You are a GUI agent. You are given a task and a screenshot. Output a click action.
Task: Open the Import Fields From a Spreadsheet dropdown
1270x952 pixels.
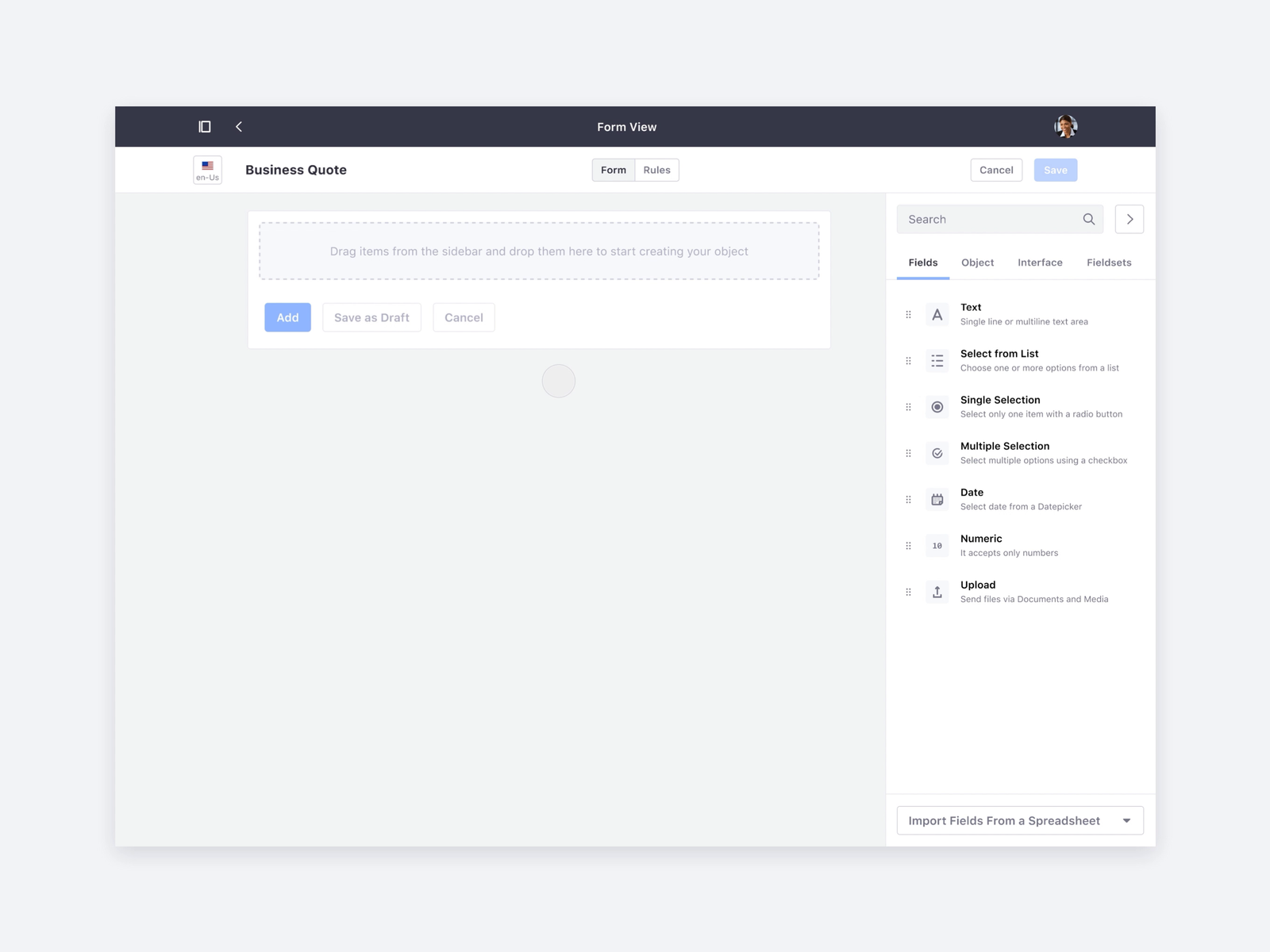point(1019,820)
